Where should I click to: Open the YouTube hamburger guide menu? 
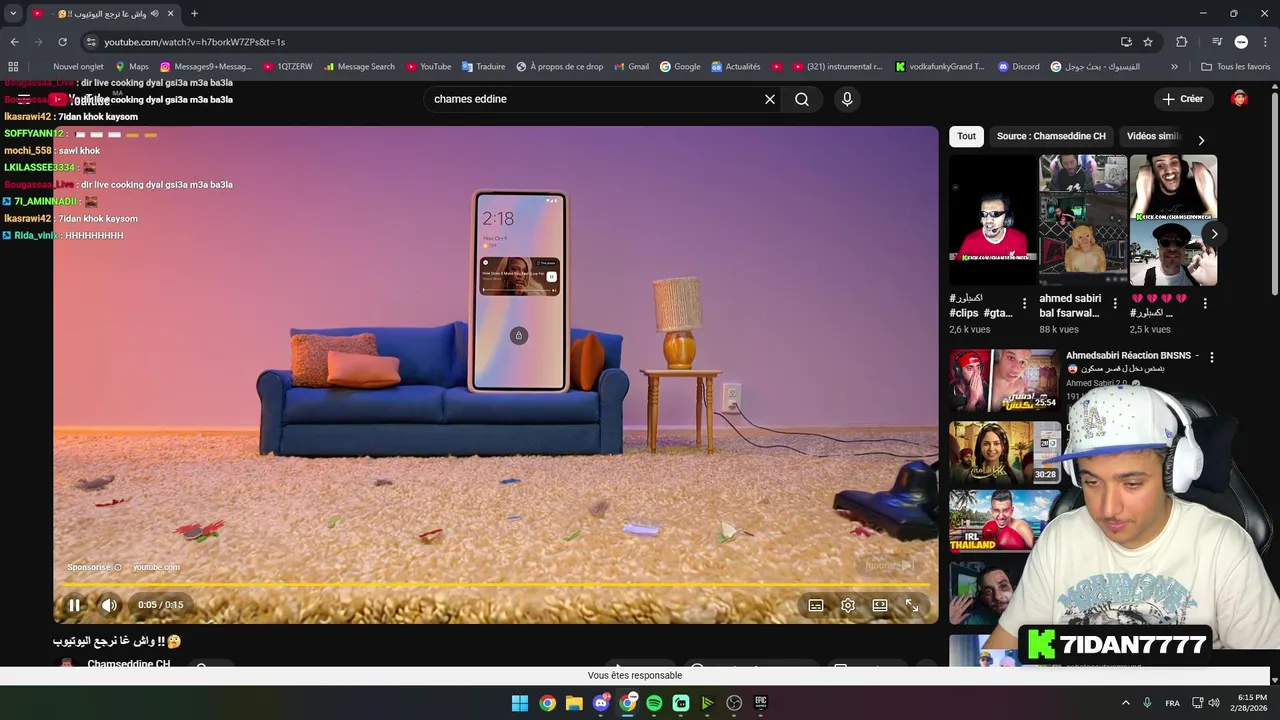pos(24,99)
